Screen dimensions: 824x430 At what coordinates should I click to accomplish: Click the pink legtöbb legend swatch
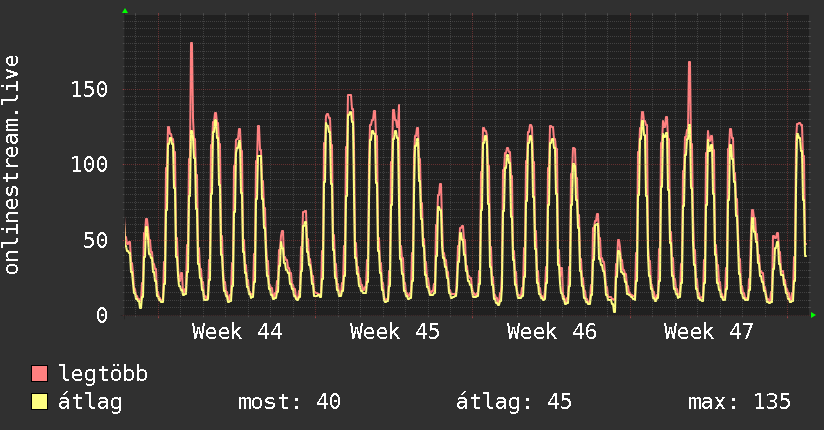tap(39, 373)
